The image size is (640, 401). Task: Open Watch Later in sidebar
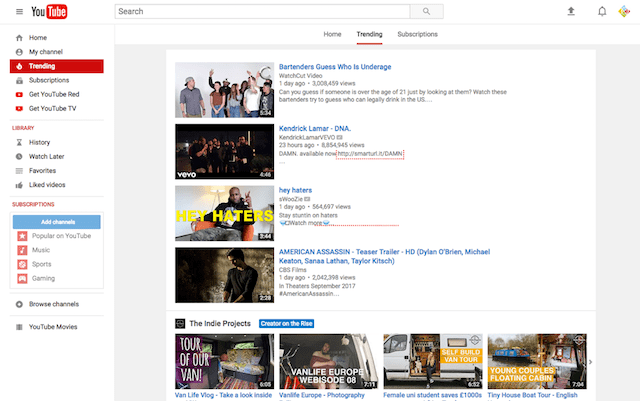coord(45,157)
